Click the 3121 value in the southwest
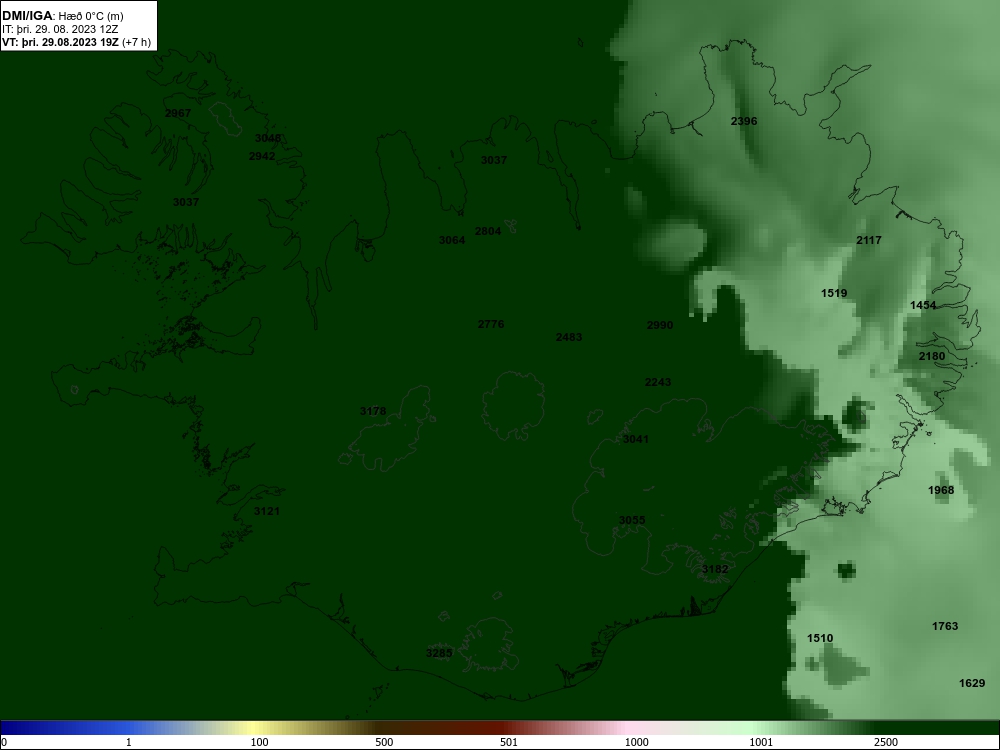Viewport: 1000px width, 750px height. [267, 511]
